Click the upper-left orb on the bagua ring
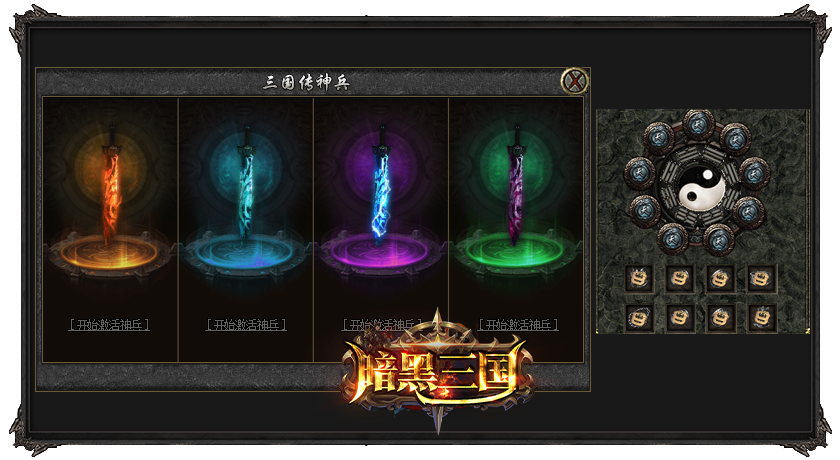The width and height of the screenshot is (840, 460). (658, 138)
